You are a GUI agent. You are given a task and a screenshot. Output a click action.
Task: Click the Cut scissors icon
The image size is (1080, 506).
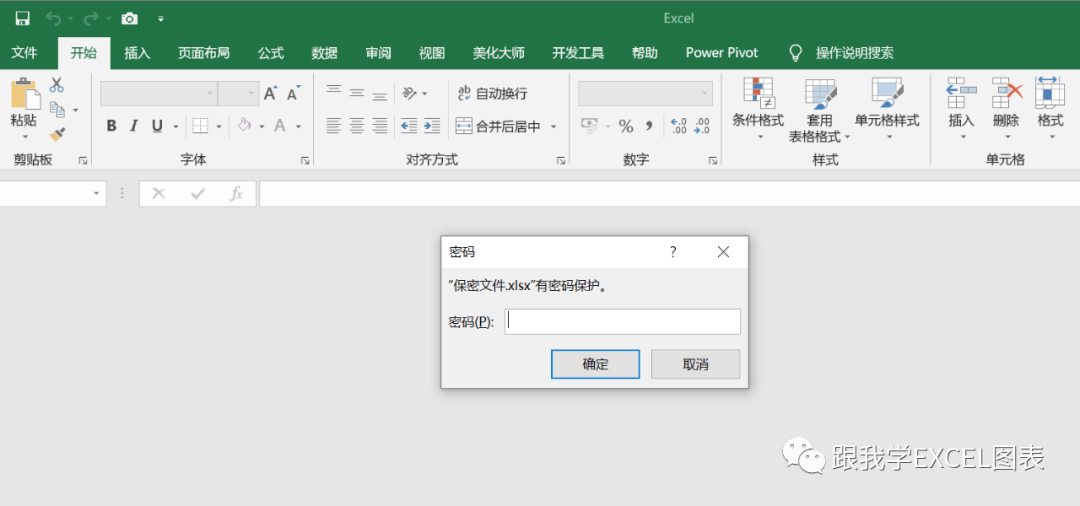[57, 85]
